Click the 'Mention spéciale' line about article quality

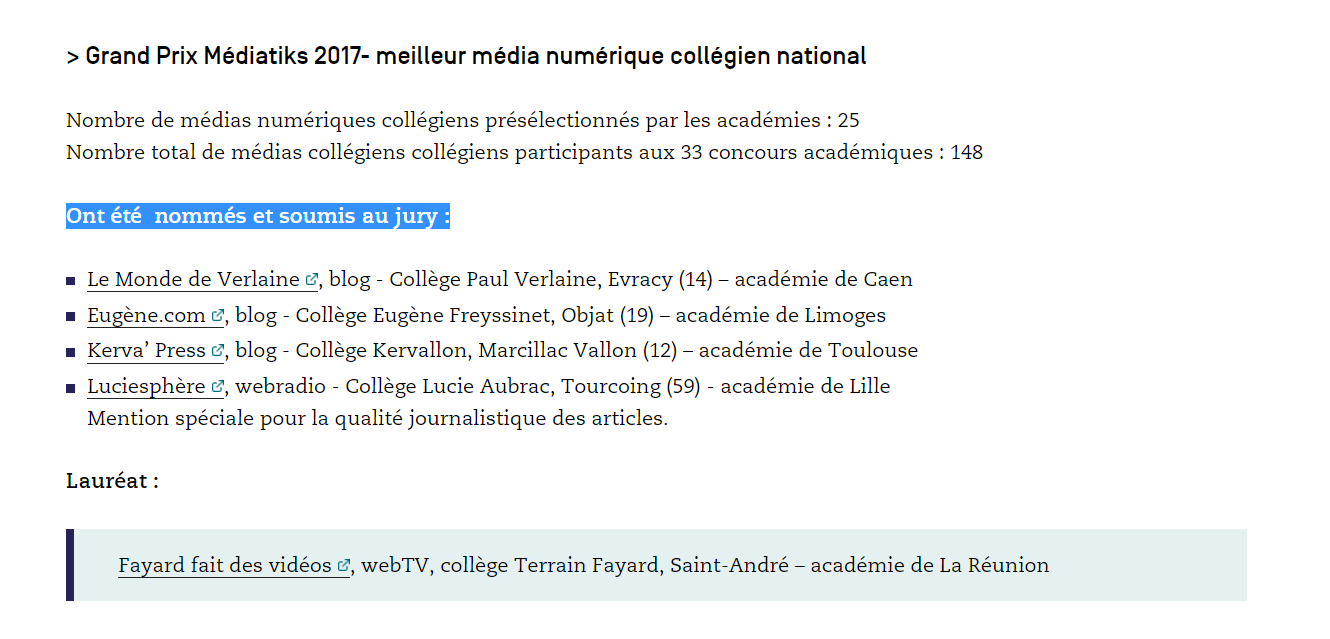[x=377, y=419]
